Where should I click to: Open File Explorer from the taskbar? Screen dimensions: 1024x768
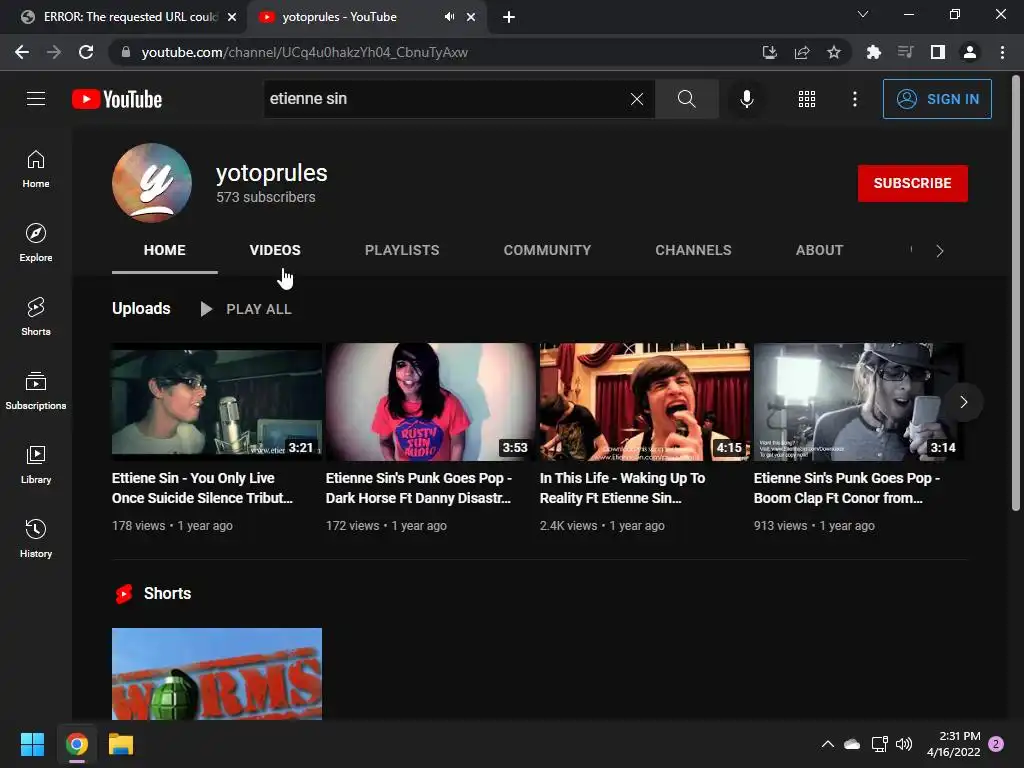pyautogui.click(x=121, y=744)
